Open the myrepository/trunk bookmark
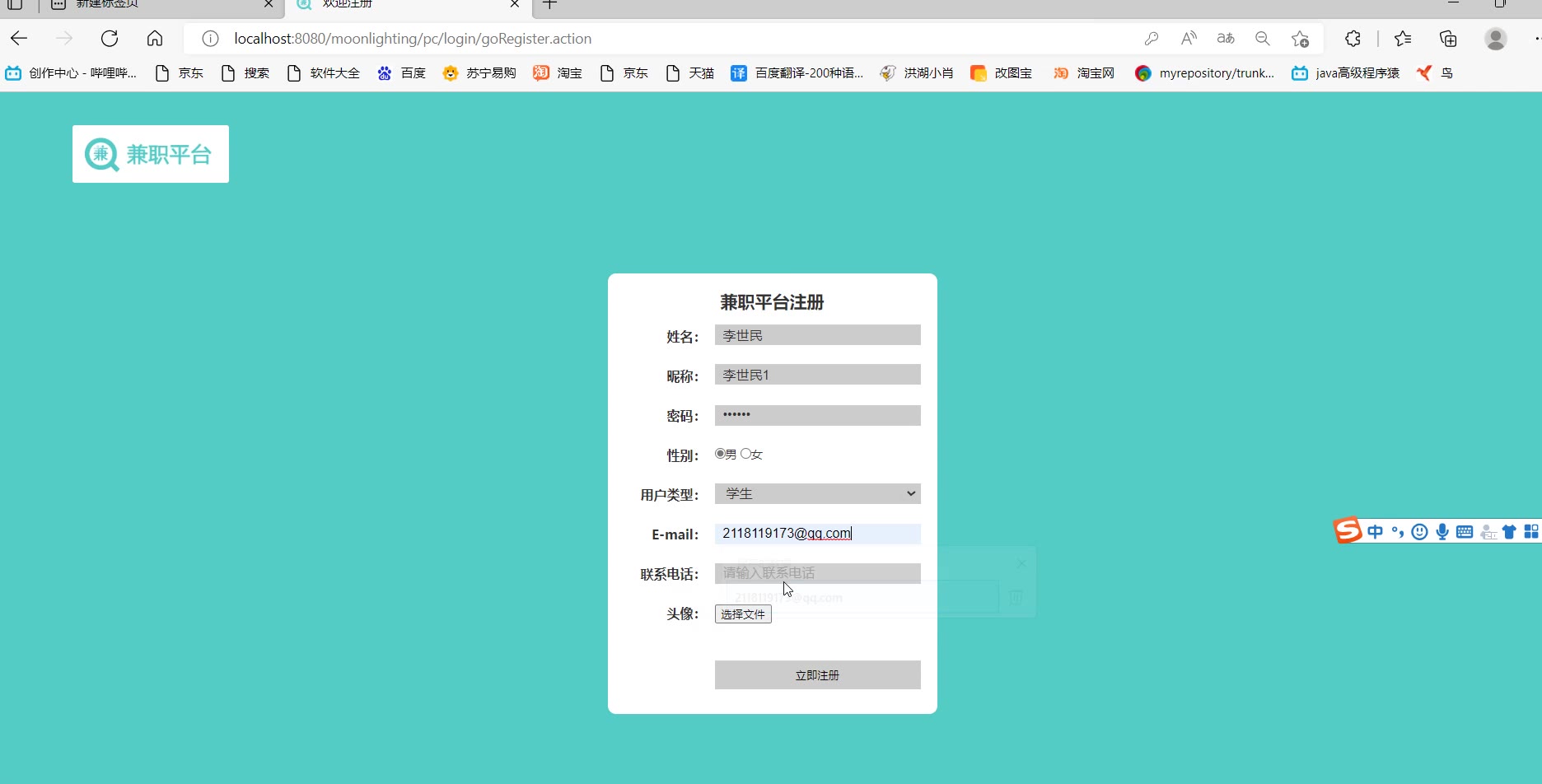 coord(1204,73)
